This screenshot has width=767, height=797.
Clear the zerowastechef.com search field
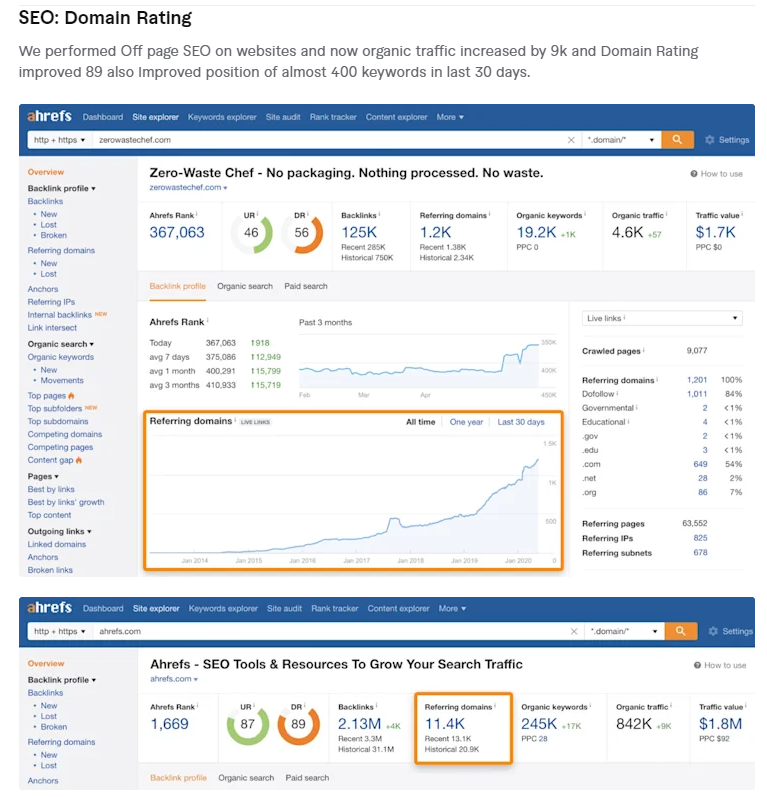571,140
